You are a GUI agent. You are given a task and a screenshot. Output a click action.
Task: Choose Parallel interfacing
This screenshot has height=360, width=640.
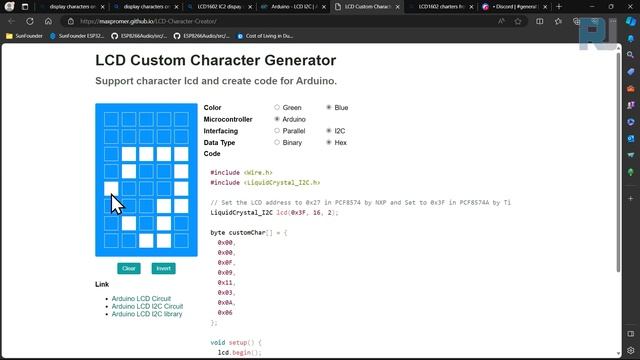[x=277, y=131]
